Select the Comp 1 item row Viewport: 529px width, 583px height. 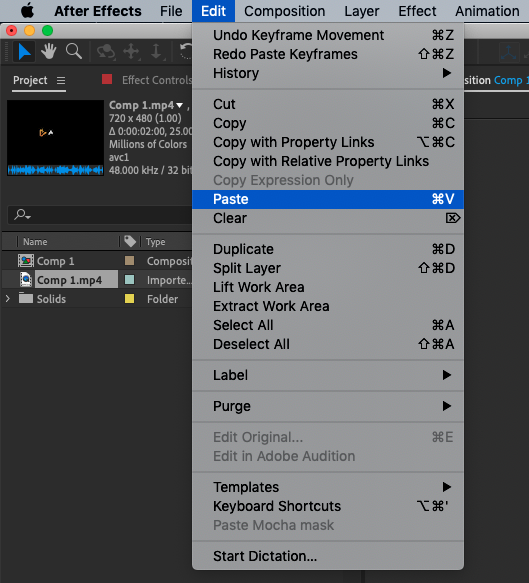pos(97,261)
